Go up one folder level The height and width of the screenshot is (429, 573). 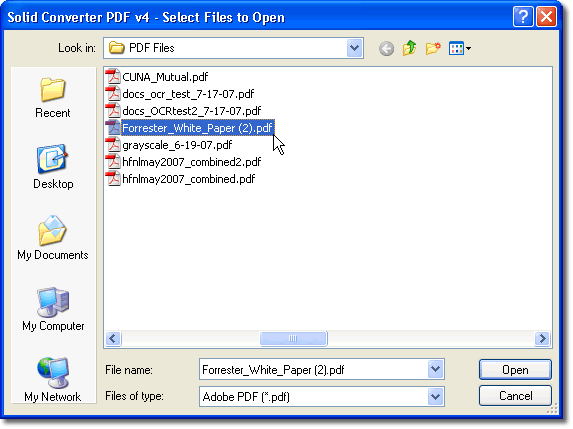pyautogui.click(x=410, y=48)
